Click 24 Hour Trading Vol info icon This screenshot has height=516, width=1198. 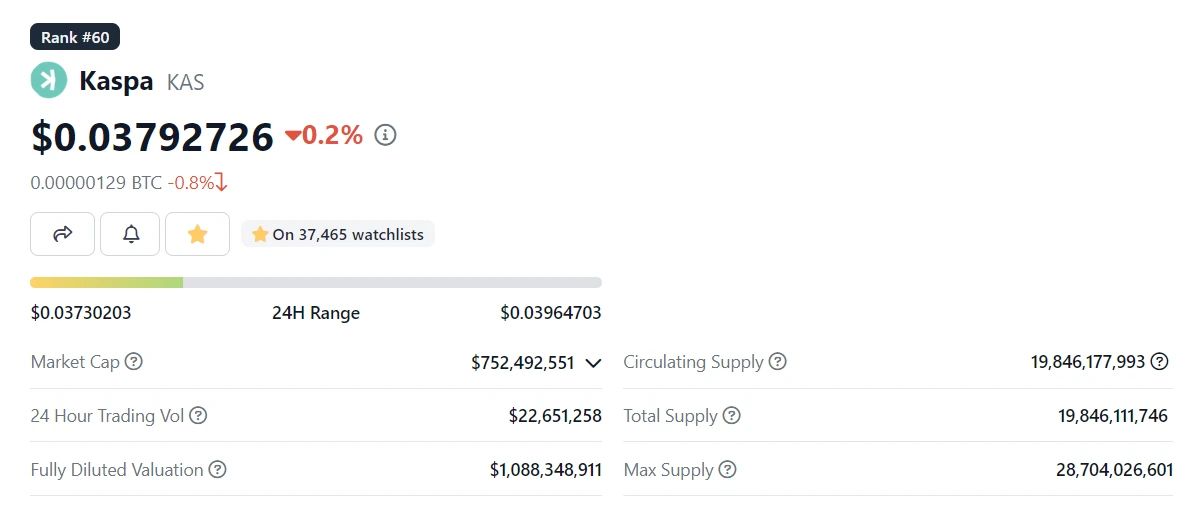point(198,416)
